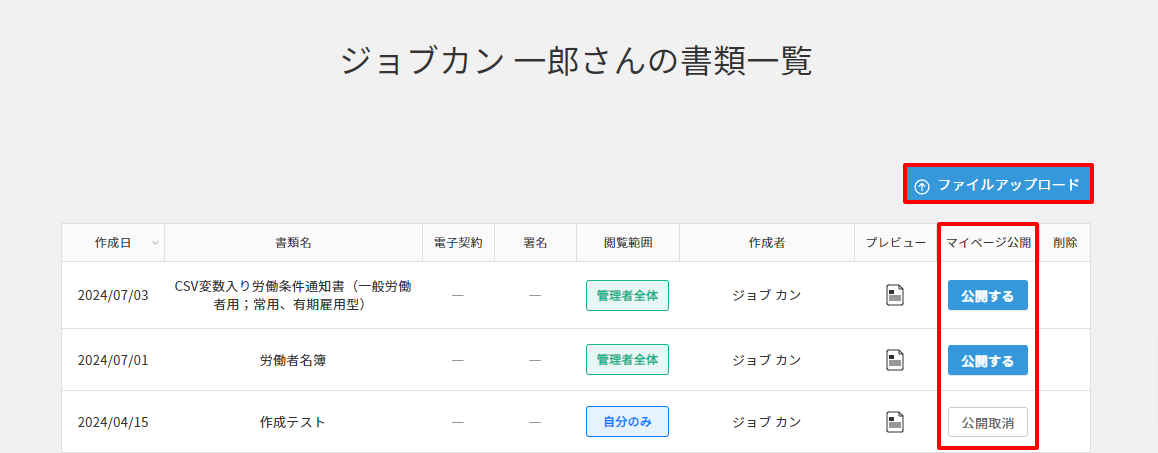
Task: Select the 自分のみ badge
Action: 627,422
